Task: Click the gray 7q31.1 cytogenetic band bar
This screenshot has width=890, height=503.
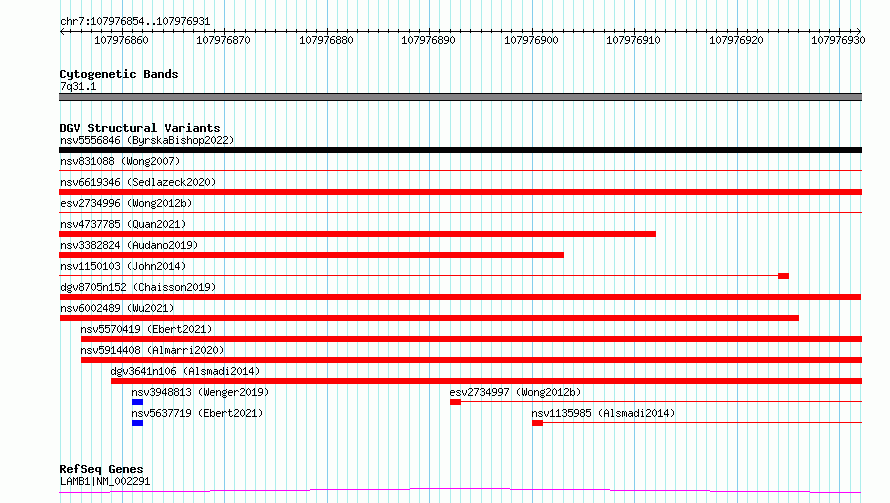Action: tap(460, 97)
